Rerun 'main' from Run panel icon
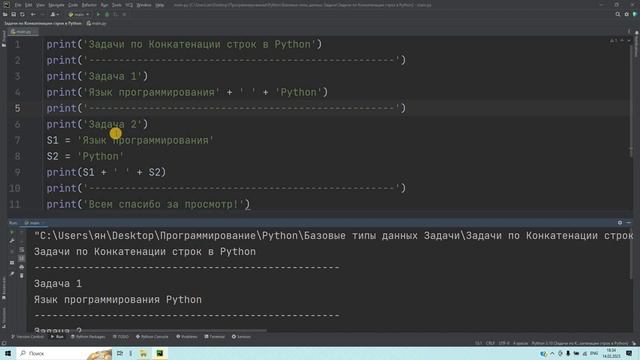 tap(12, 232)
